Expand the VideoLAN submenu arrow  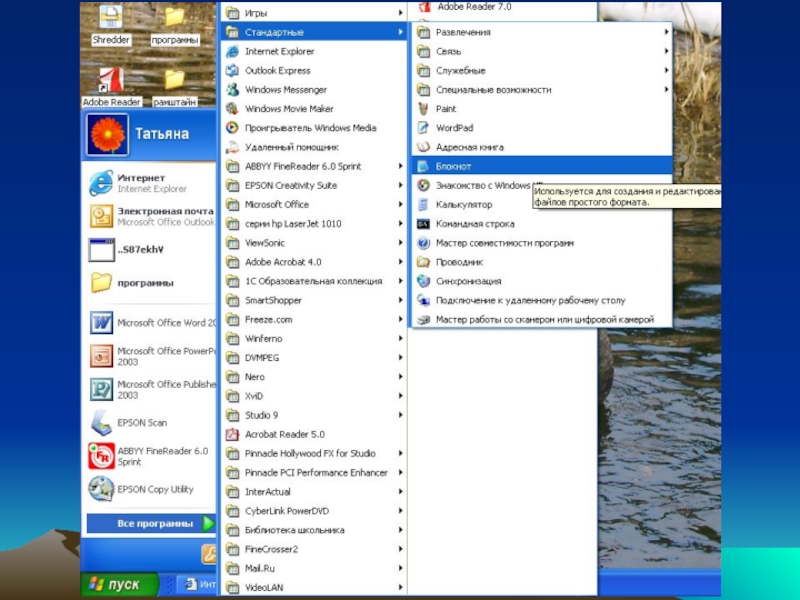tap(401, 587)
